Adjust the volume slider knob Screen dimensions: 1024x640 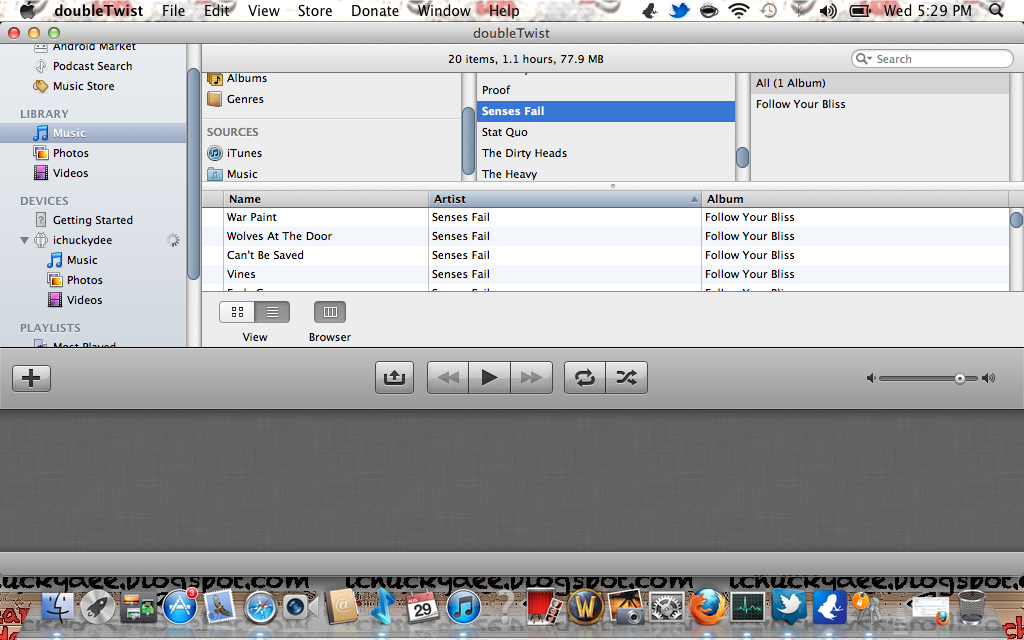pyautogui.click(x=960, y=378)
